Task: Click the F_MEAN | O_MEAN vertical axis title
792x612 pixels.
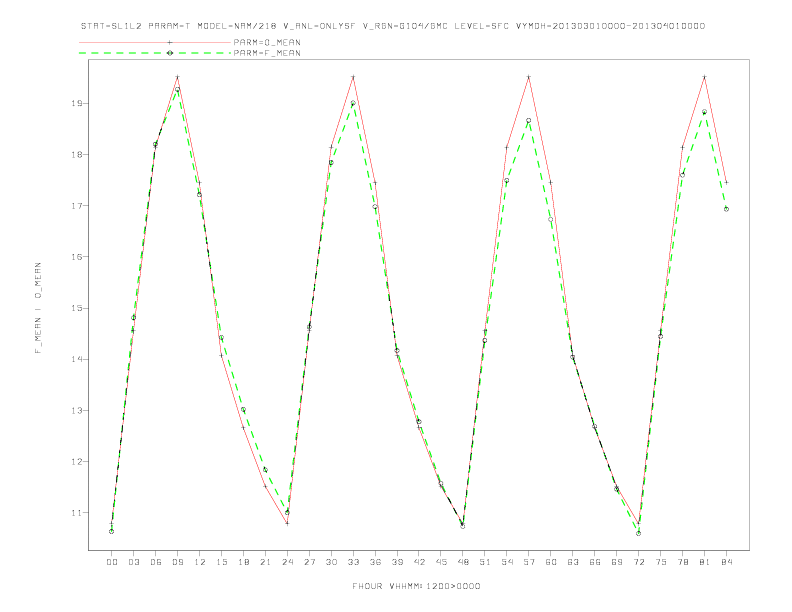Action: [38, 308]
